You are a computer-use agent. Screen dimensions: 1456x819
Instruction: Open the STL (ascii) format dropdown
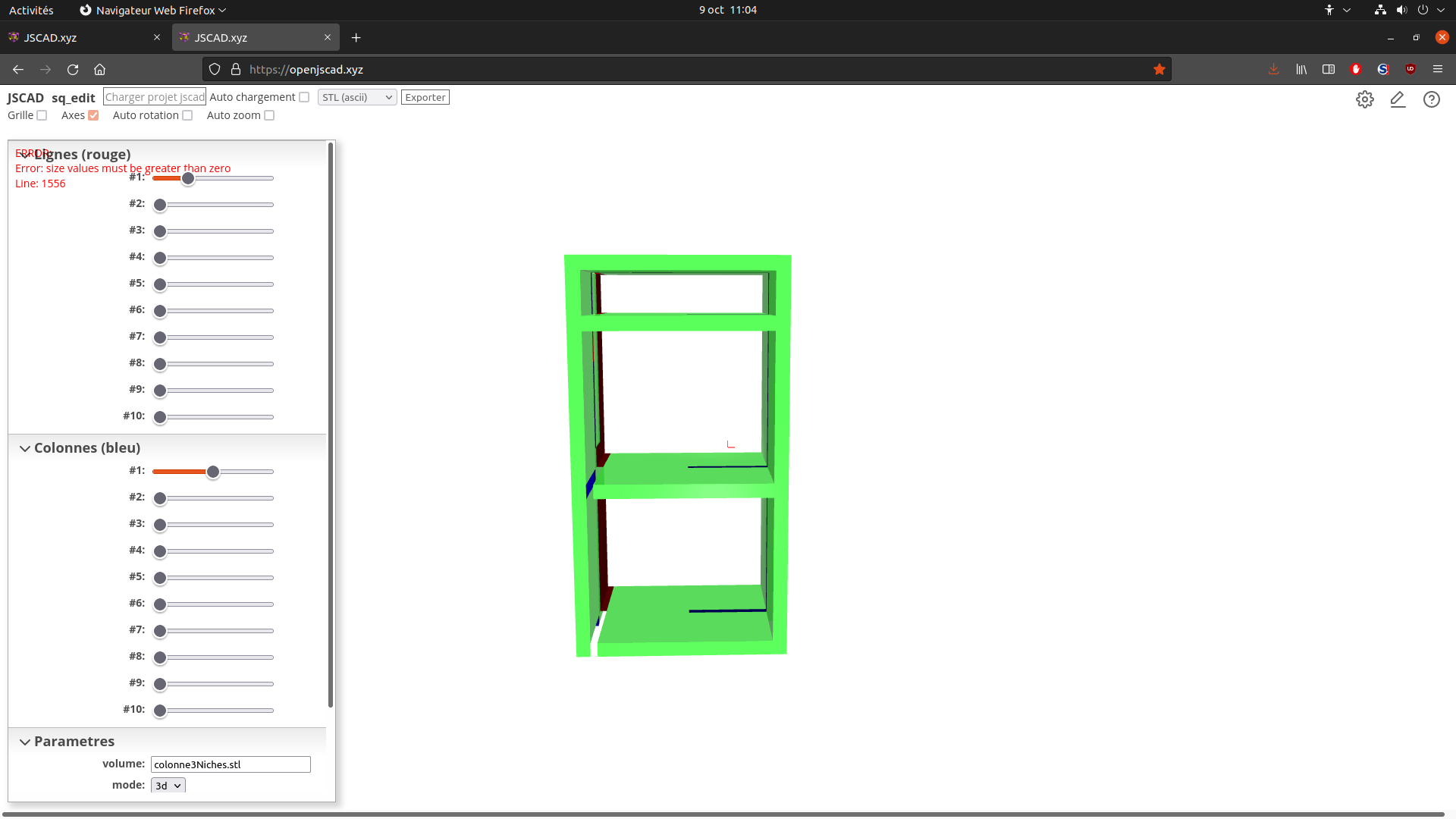point(356,97)
